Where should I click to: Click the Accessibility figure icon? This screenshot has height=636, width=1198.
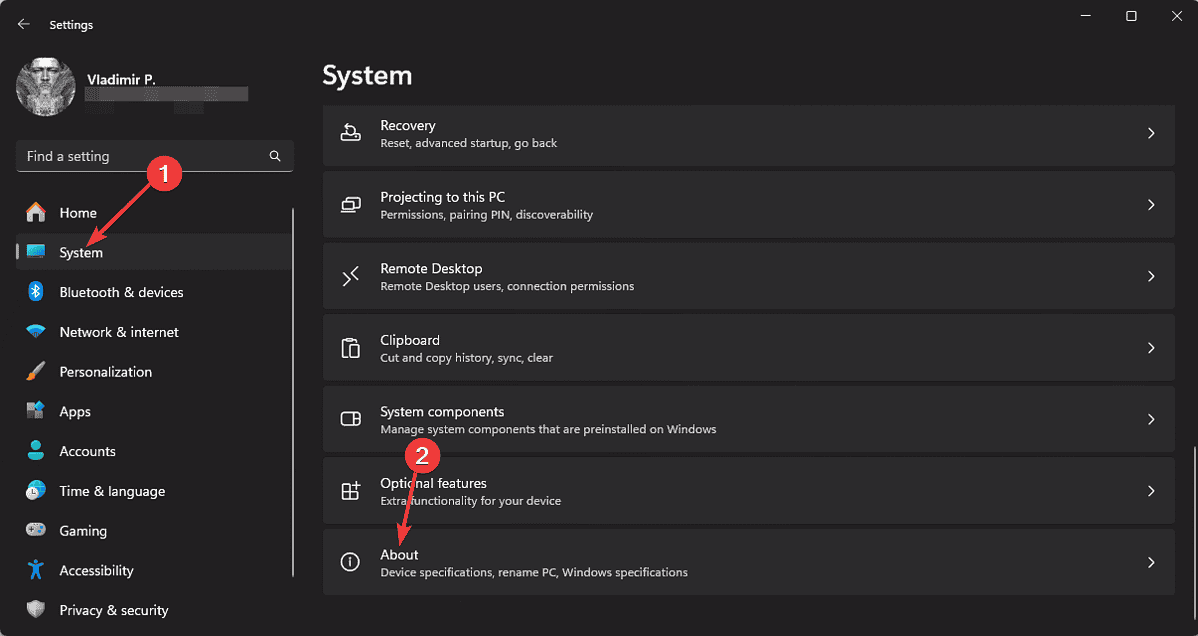pyautogui.click(x=36, y=570)
